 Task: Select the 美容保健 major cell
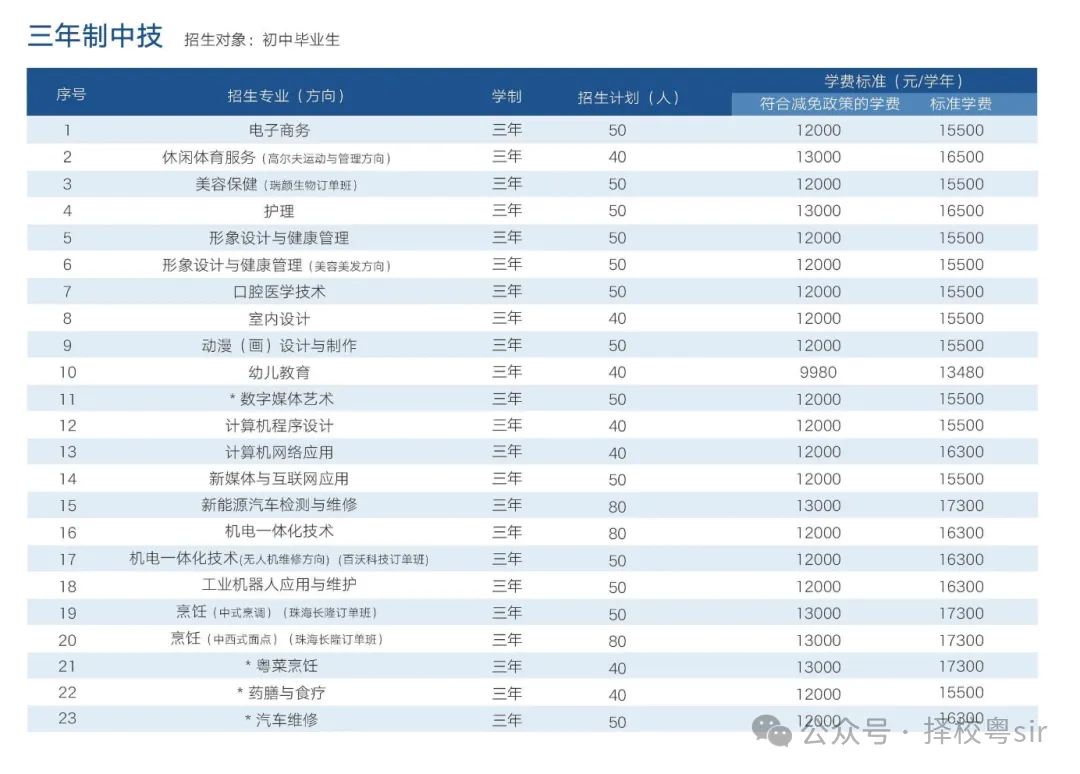[x=276, y=184]
